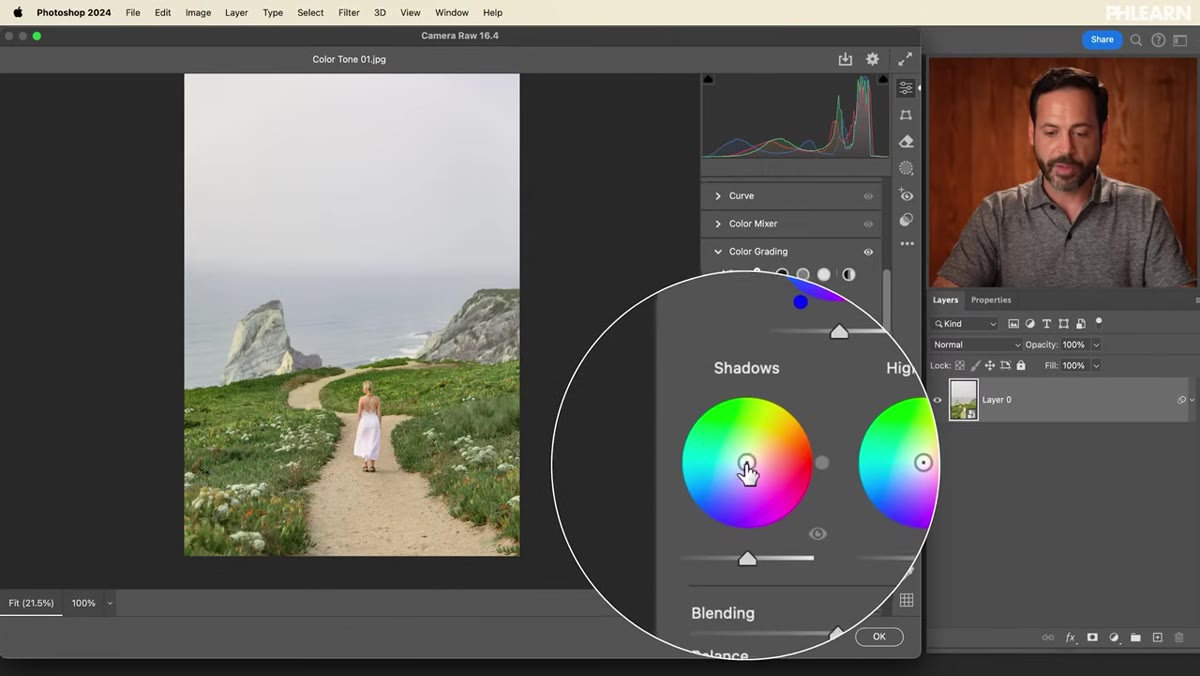
Task: Open the Normal blend mode dropdown
Action: (975, 345)
